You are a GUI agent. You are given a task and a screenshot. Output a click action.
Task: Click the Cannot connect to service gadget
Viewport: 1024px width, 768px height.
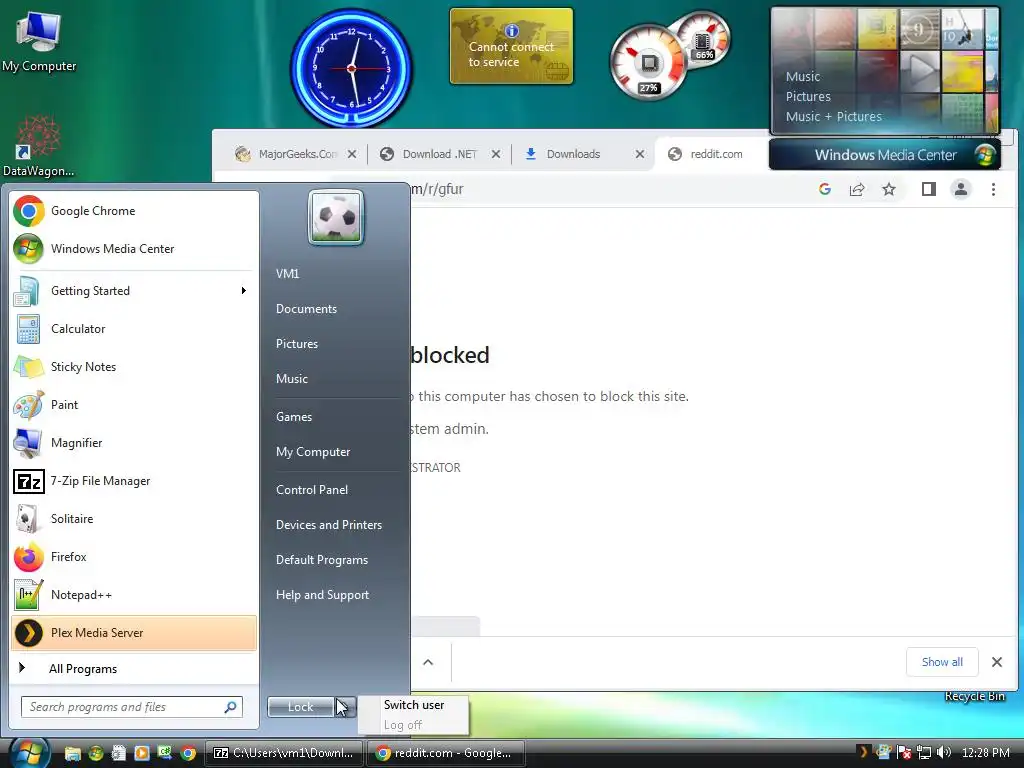pos(511,46)
